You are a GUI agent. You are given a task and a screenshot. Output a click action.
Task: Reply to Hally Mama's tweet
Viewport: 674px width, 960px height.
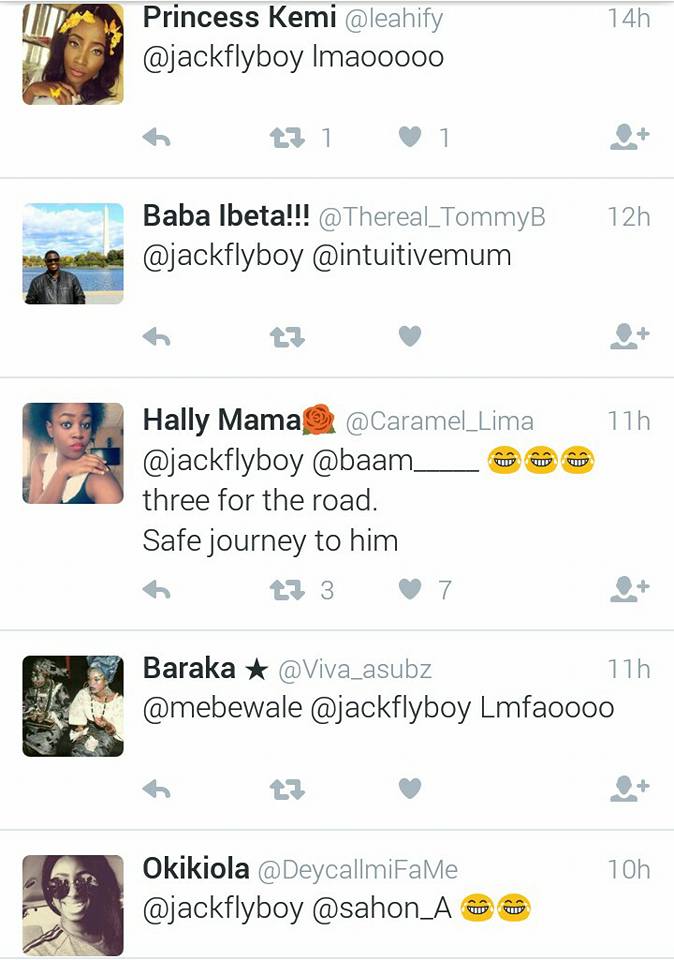point(156,590)
